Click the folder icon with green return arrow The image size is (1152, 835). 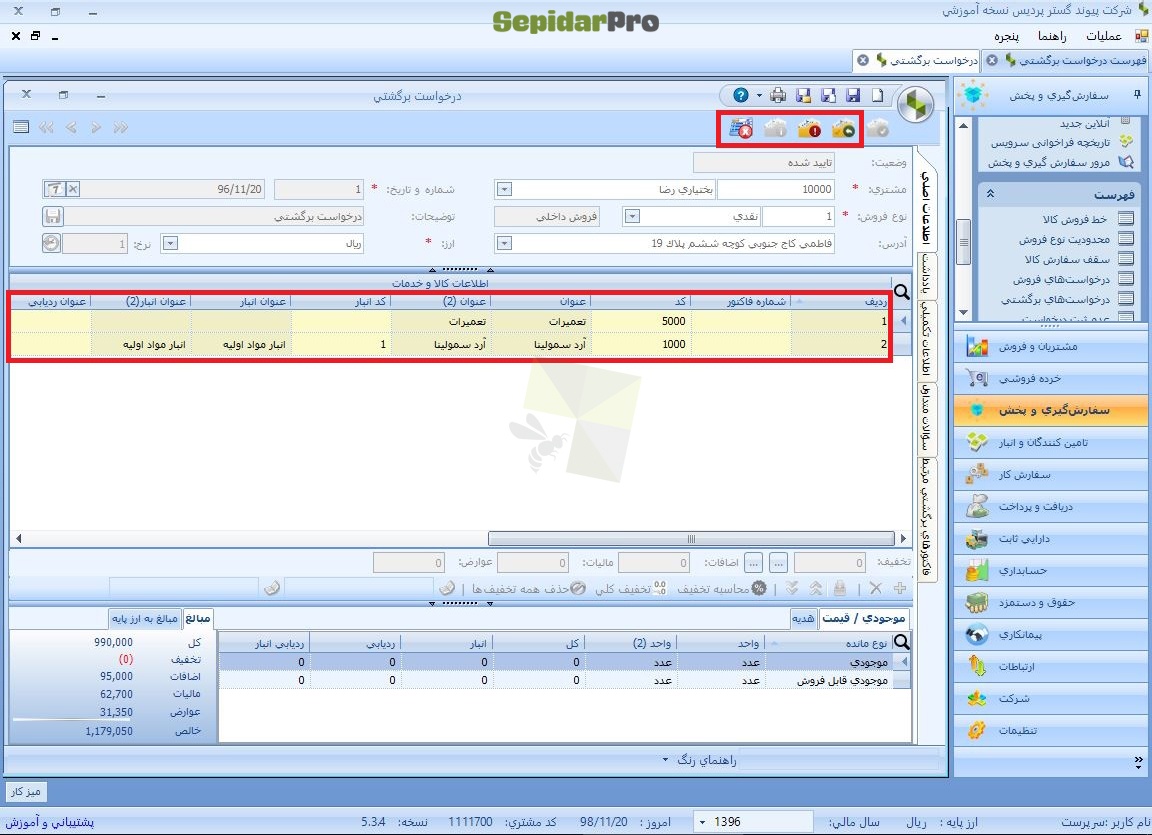[x=843, y=129]
